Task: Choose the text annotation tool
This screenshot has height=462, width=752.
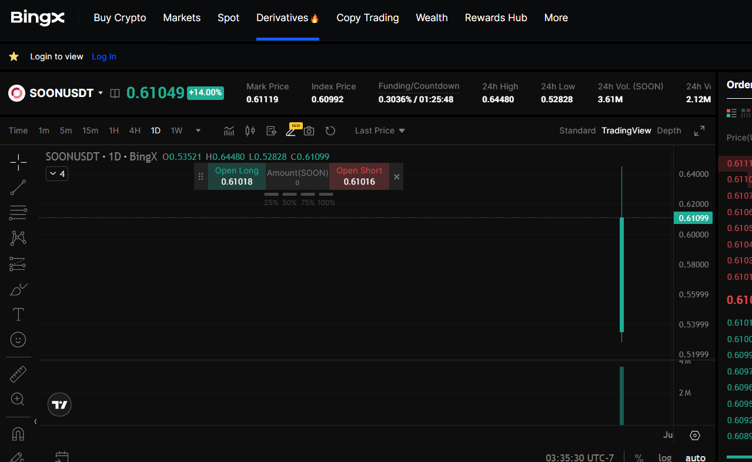Action: [x=18, y=315]
